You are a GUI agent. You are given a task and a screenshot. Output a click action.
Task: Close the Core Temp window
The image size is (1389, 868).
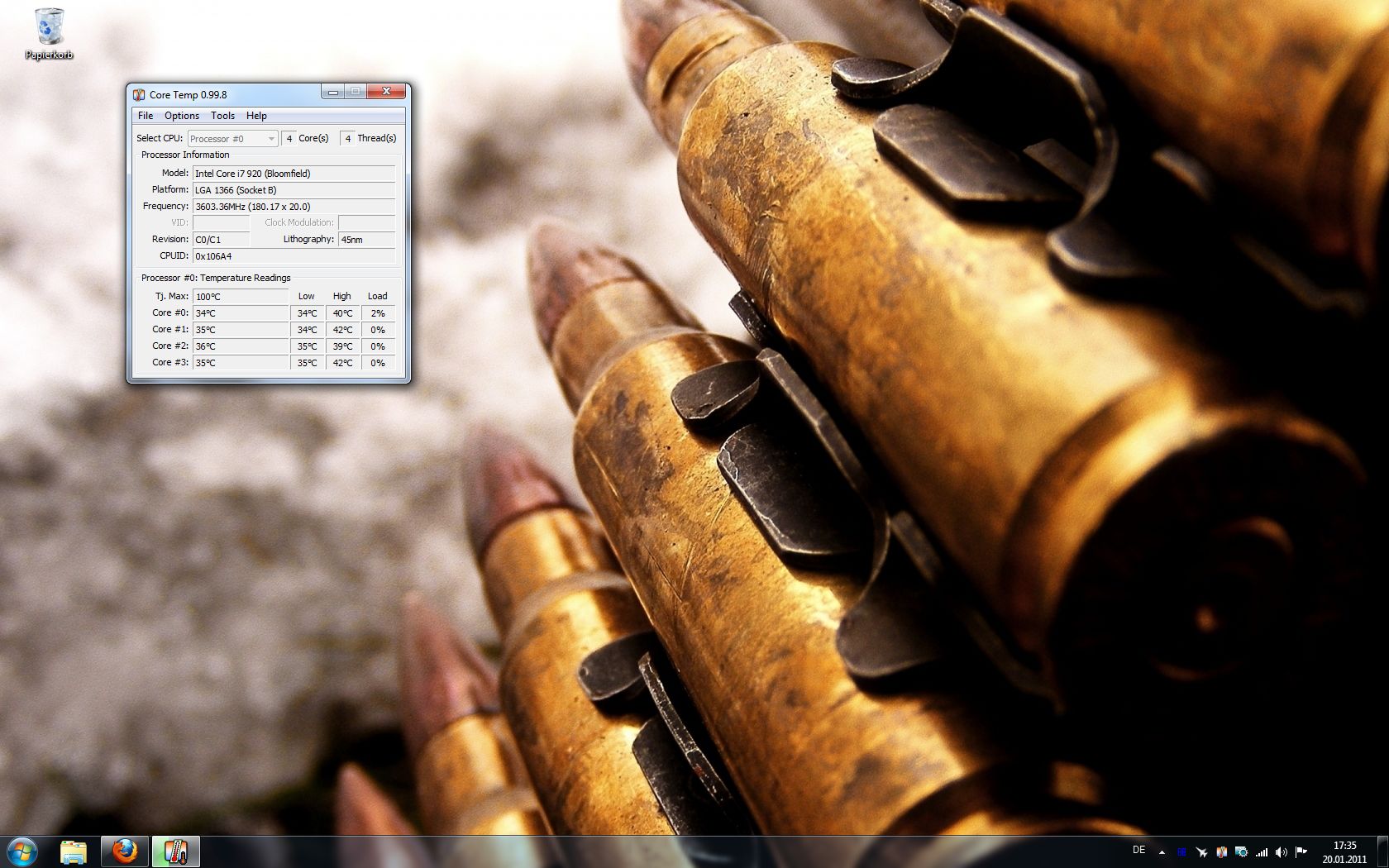[x=385, y=92]
